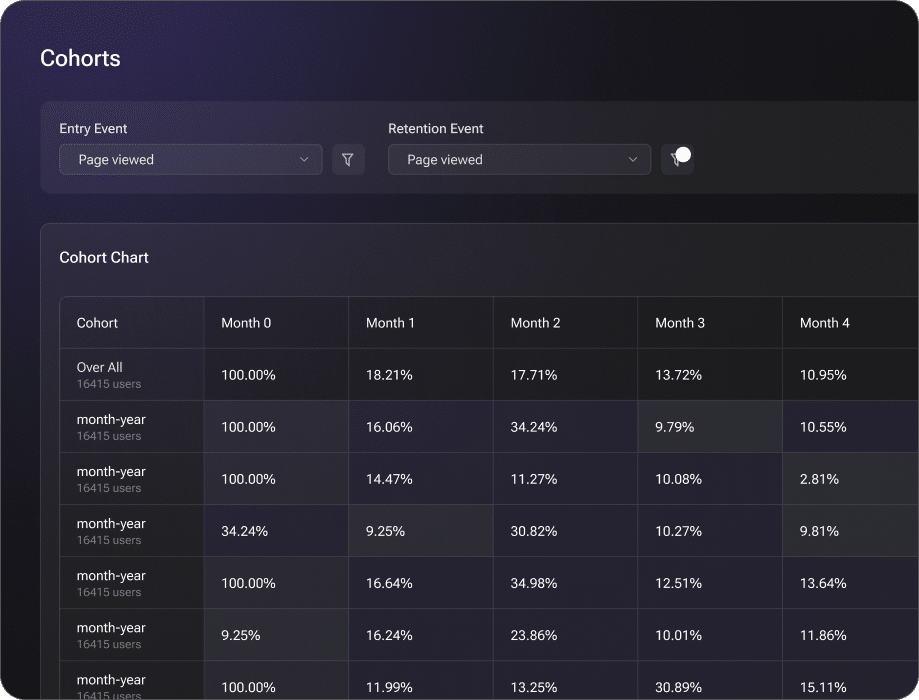Click the chevron arrow in Entry Event box

[304, 160]
